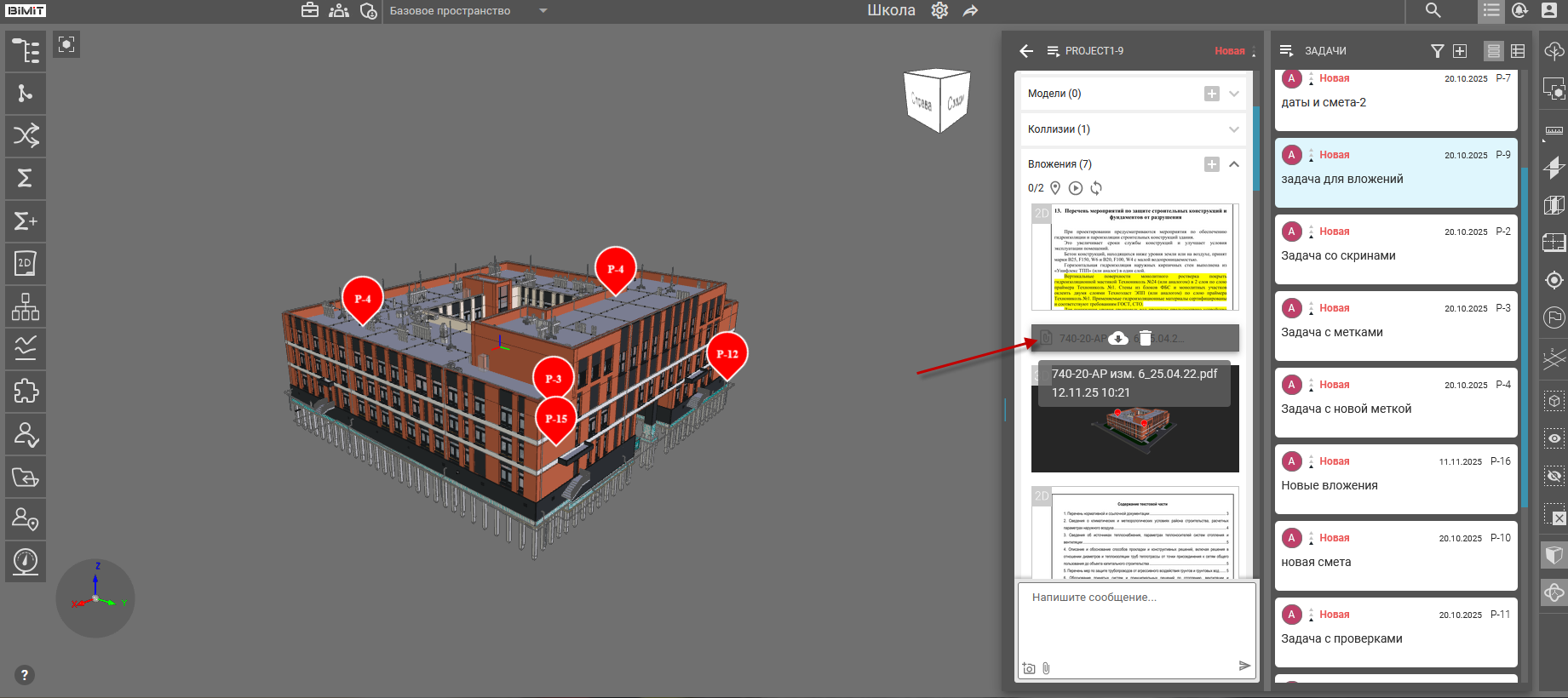Open the 2D sheet tool in left sidebar
Viewport: 1568px width, 698px height.
(x=25, y=264)
